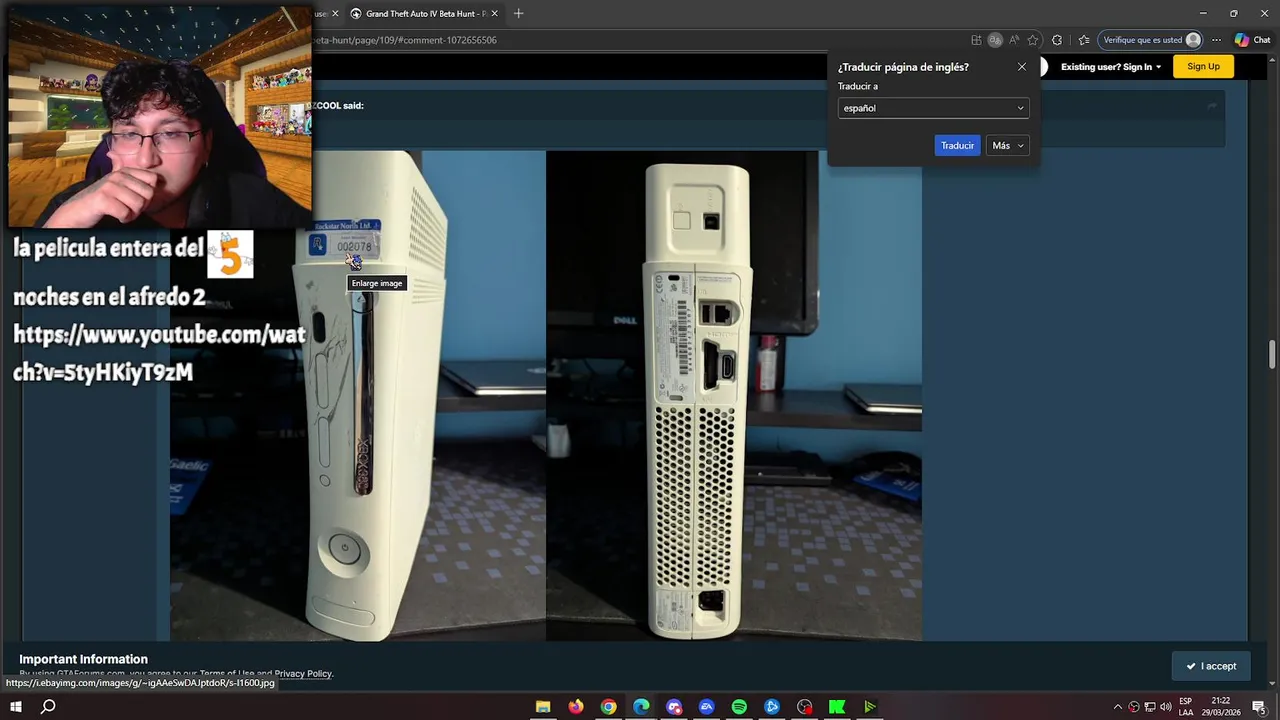Click the Sign Up button
The image size is (1280, 720).
point(1203,67)
